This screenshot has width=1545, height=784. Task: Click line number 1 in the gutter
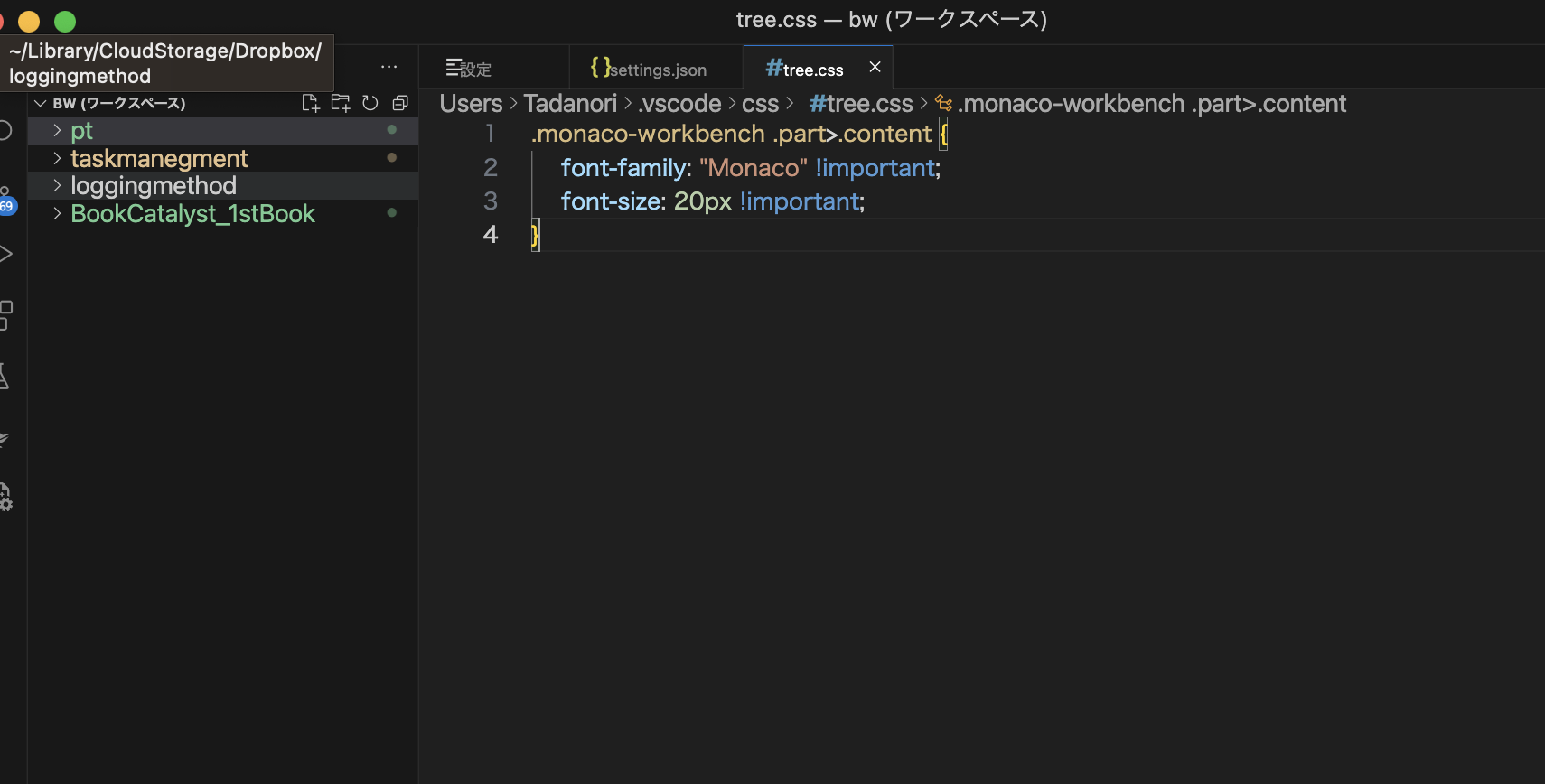pyautogui.click(x=491, y=134)
